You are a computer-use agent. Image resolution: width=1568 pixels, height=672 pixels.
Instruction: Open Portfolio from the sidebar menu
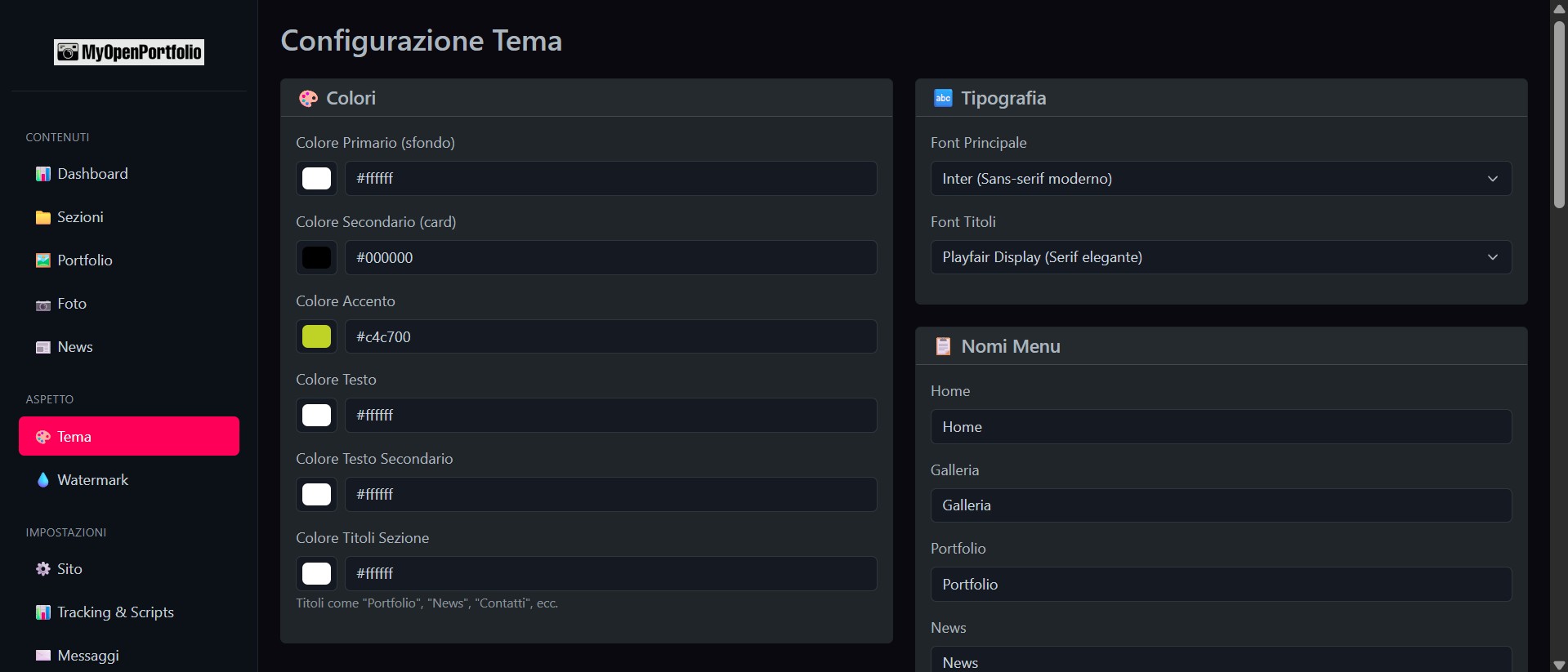pos(129,260)
